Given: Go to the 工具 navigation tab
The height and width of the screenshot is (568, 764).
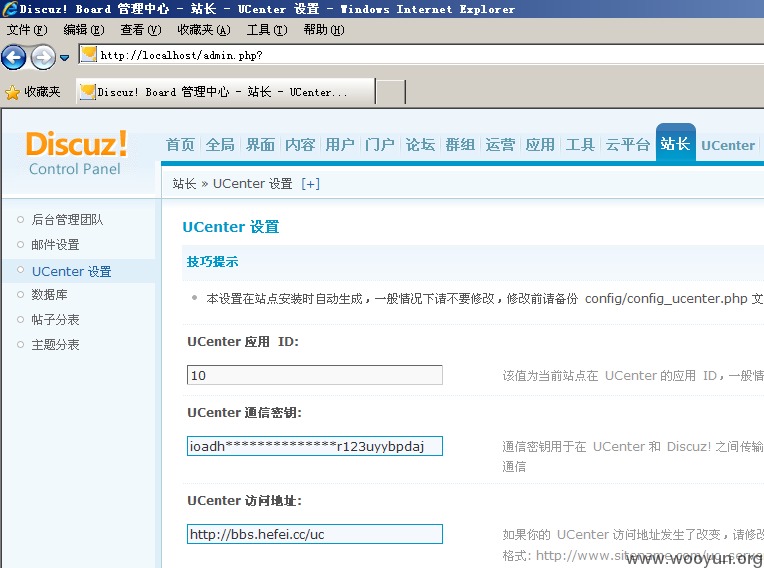Looking at the screenshot, I should click(x=580, y=145).
